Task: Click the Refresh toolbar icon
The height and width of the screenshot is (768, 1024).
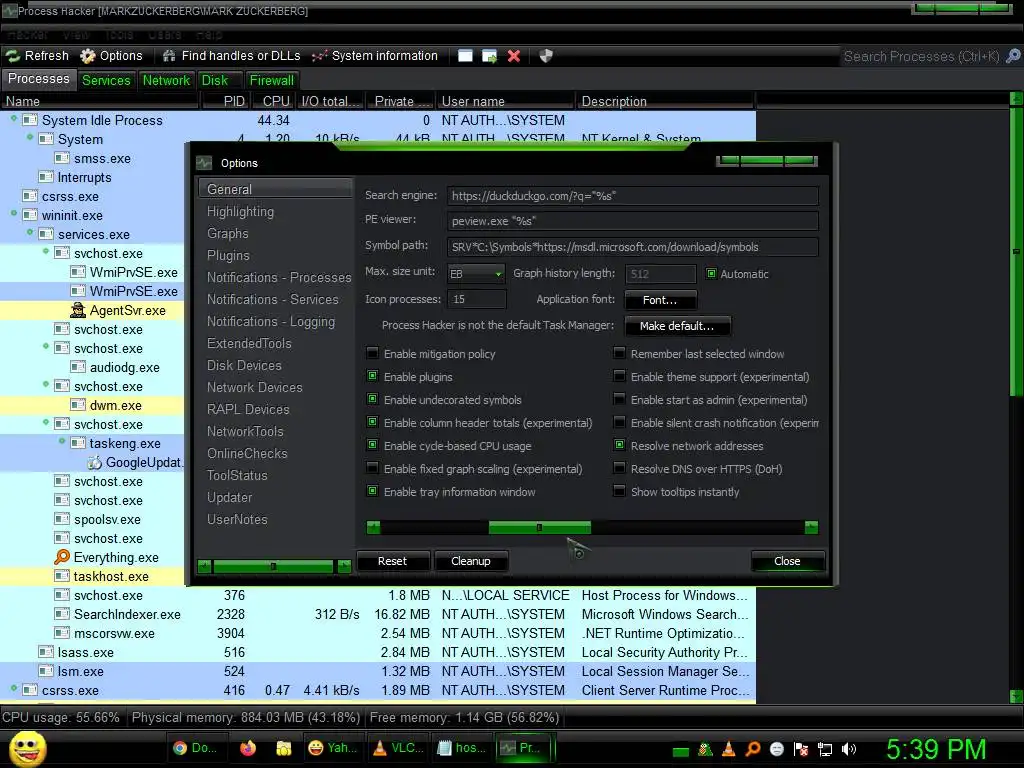Action: (13, 56)
